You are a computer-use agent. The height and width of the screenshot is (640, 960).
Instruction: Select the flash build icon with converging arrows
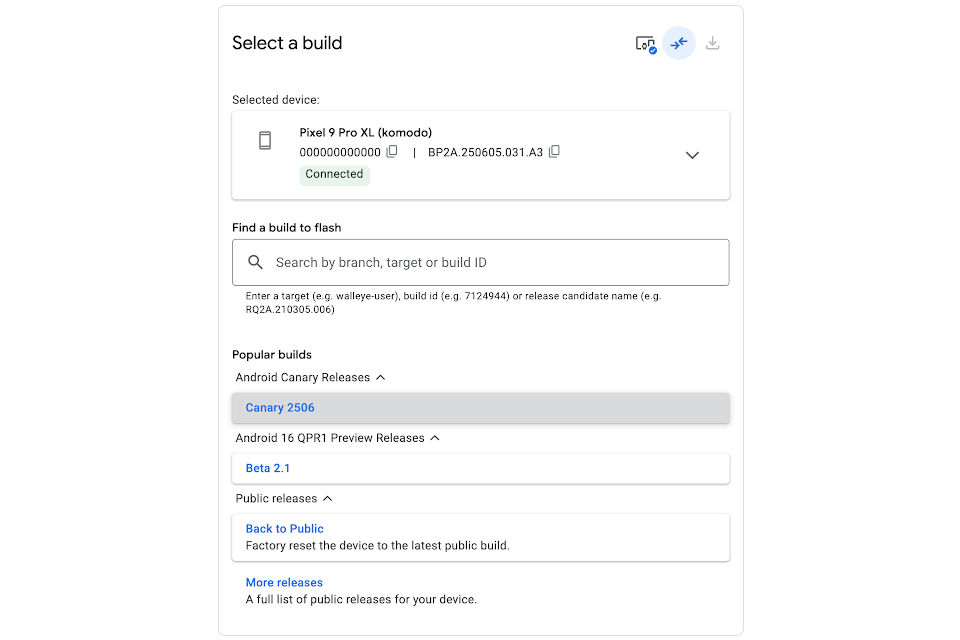pyautogui.click(x=679, y=43)
